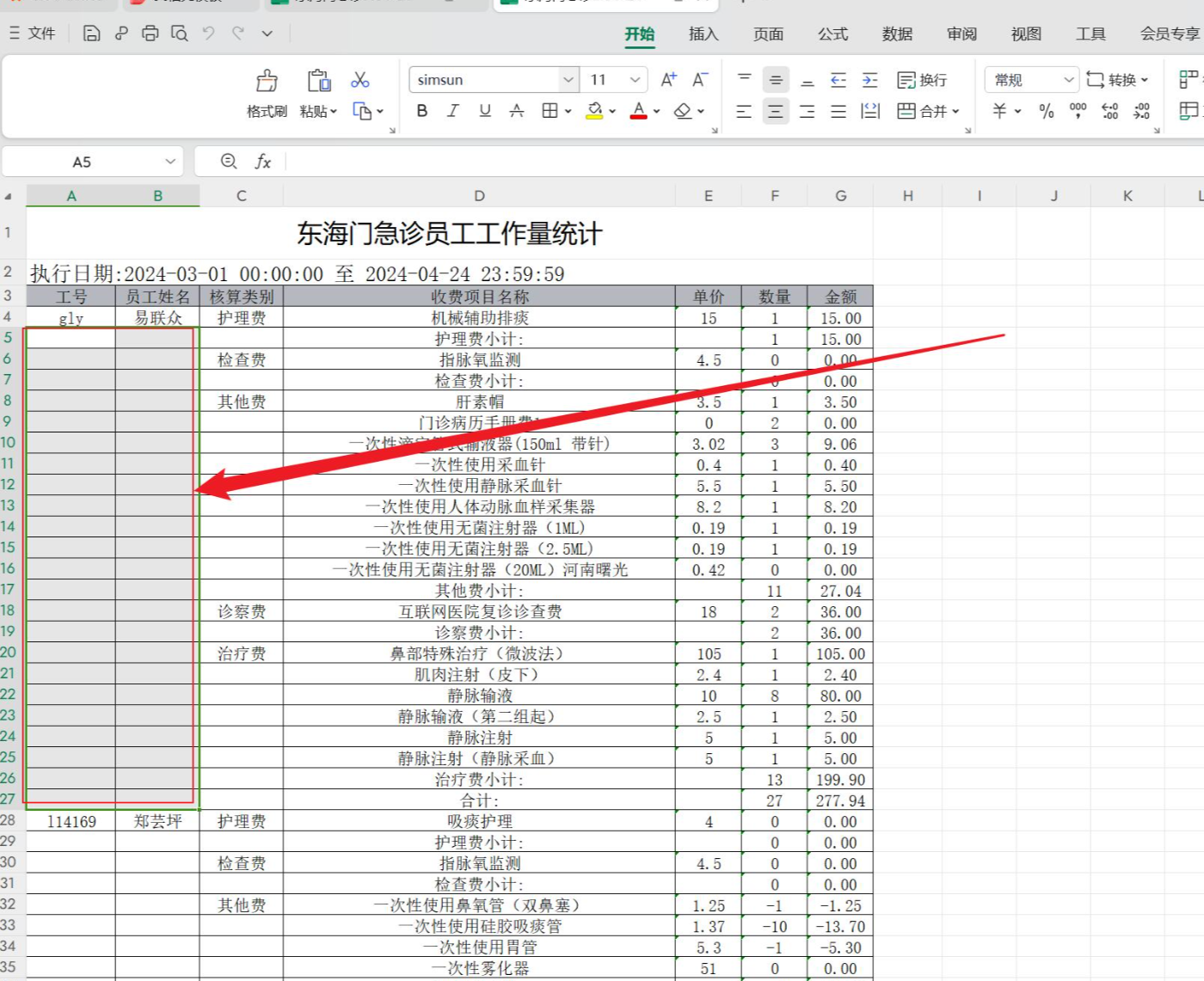Click the Decrease Indent icon
The image size is (1204, 981).
(838, 80)
